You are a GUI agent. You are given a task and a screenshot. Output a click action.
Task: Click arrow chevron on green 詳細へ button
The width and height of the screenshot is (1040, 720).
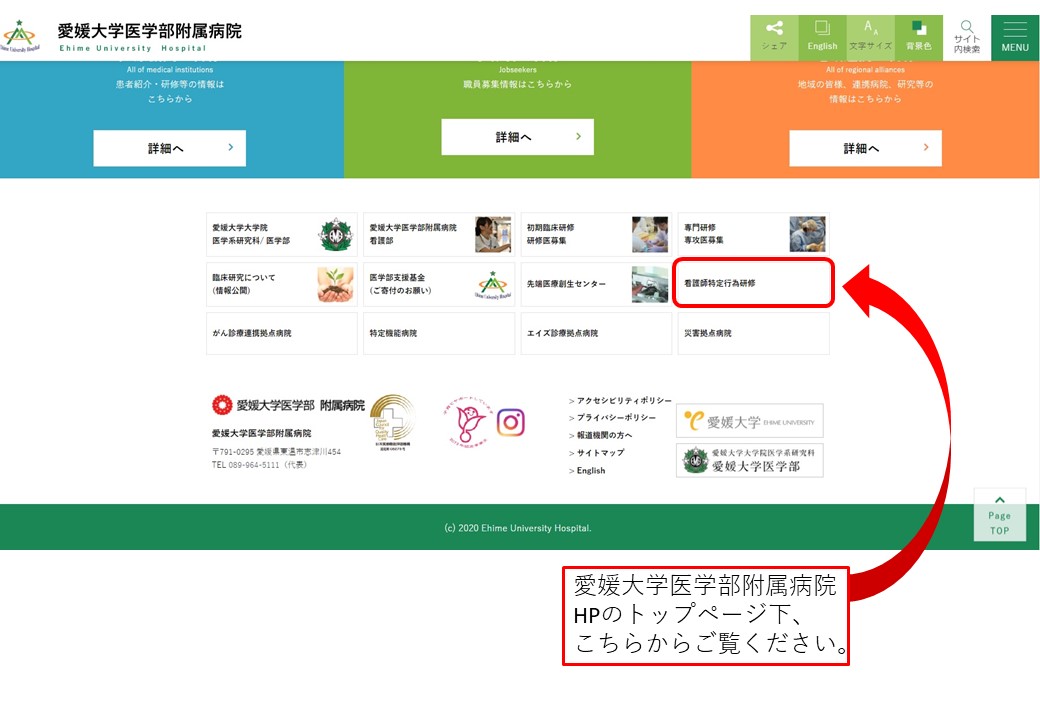(578, 136)
